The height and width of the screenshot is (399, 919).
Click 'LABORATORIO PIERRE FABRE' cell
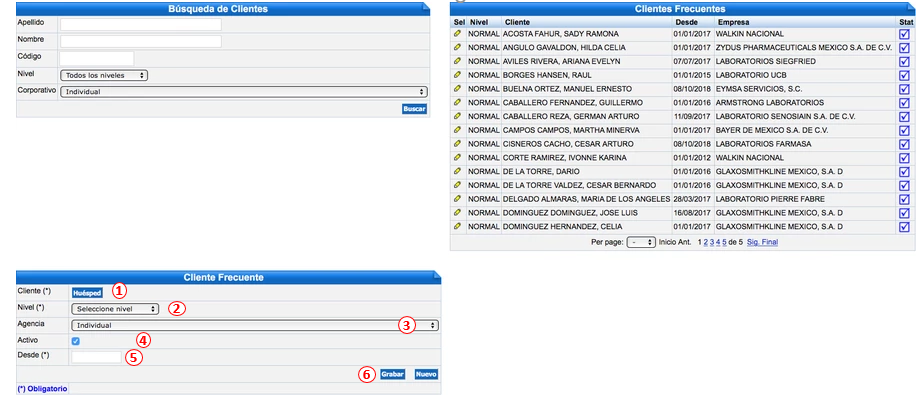click(770, 199)
